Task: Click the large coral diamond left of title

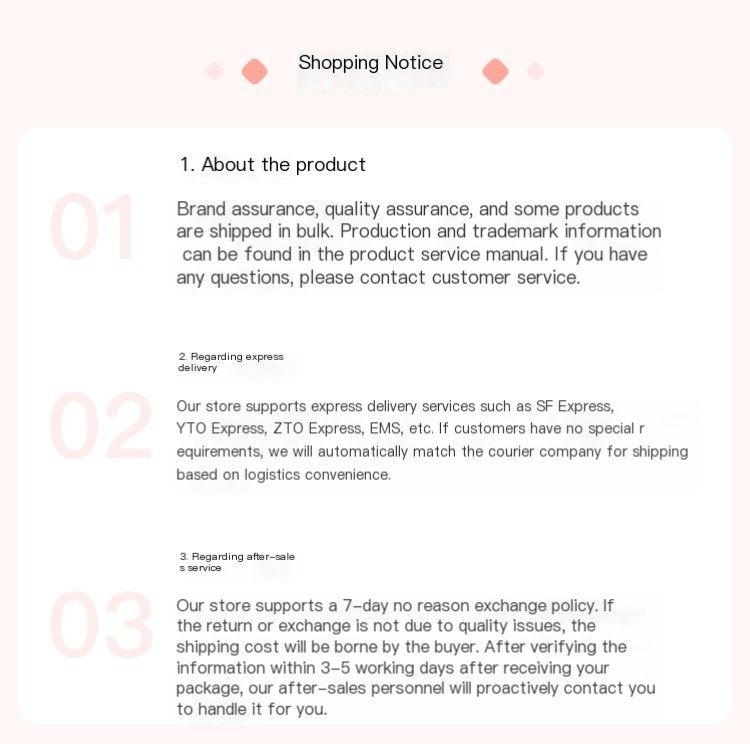Action: pyautogui.click(x=254, y=71)
